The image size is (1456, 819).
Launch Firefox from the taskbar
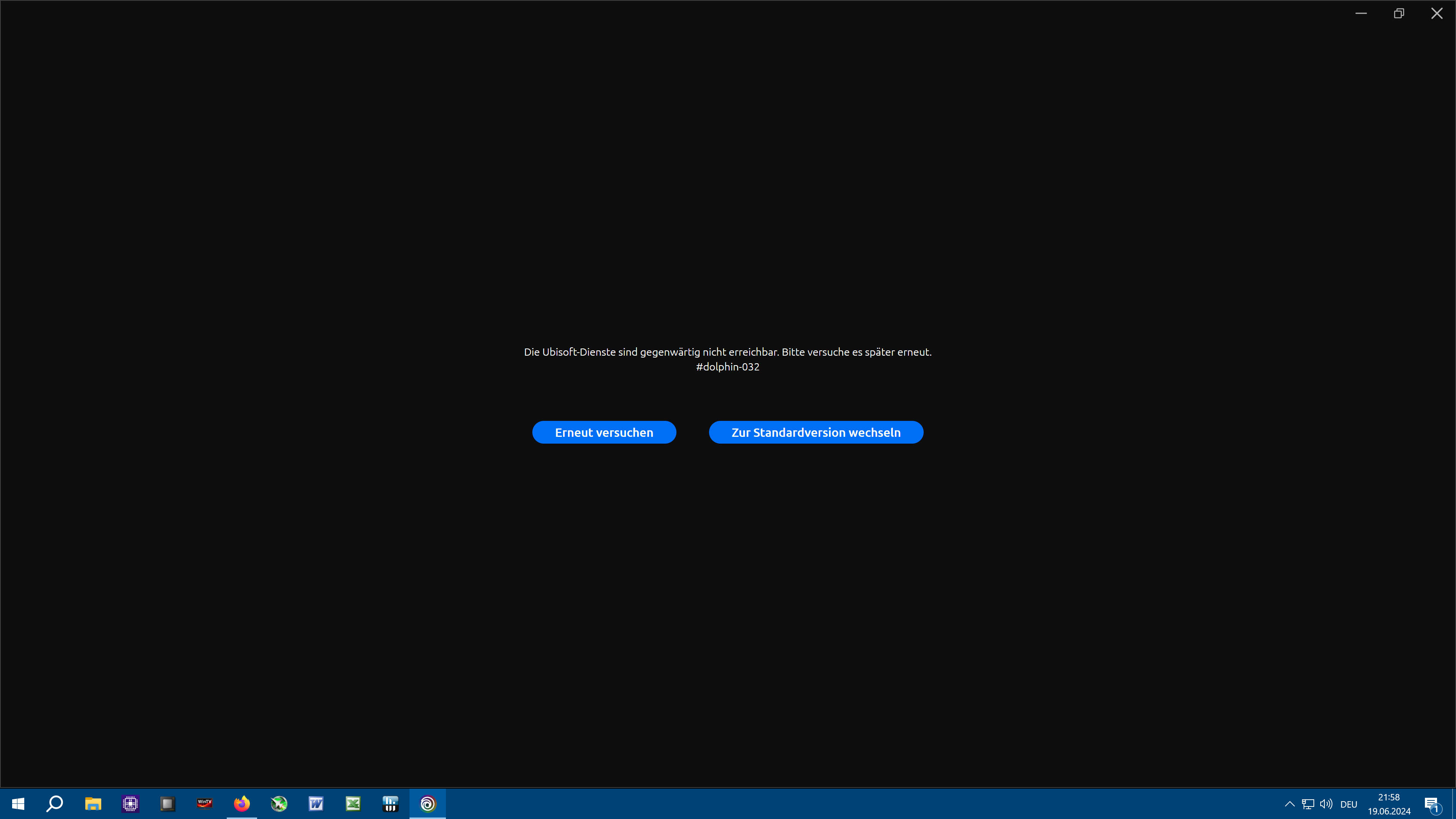coord(242,803)
